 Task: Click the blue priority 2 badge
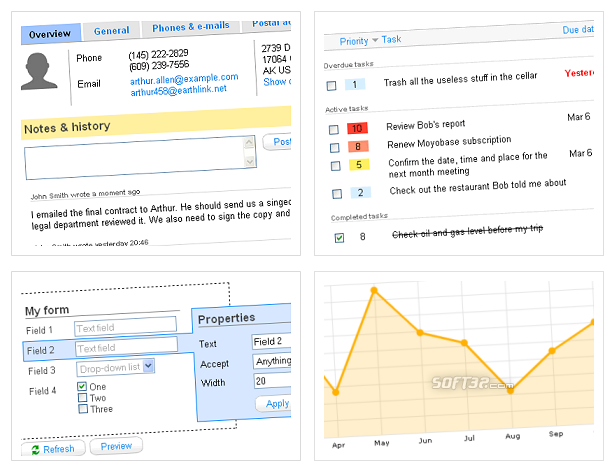[360, 193]
